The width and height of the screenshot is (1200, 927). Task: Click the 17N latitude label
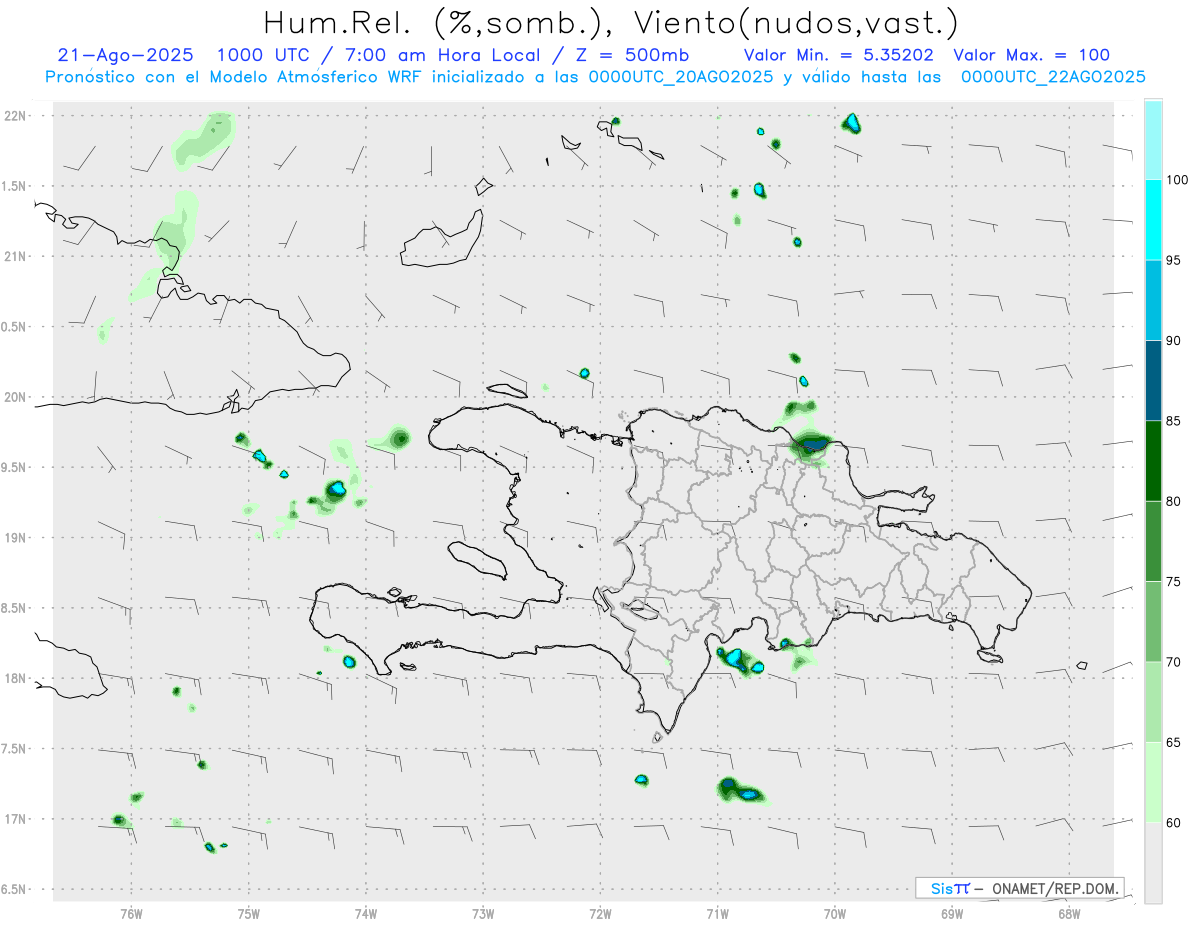tap(16, 819)
